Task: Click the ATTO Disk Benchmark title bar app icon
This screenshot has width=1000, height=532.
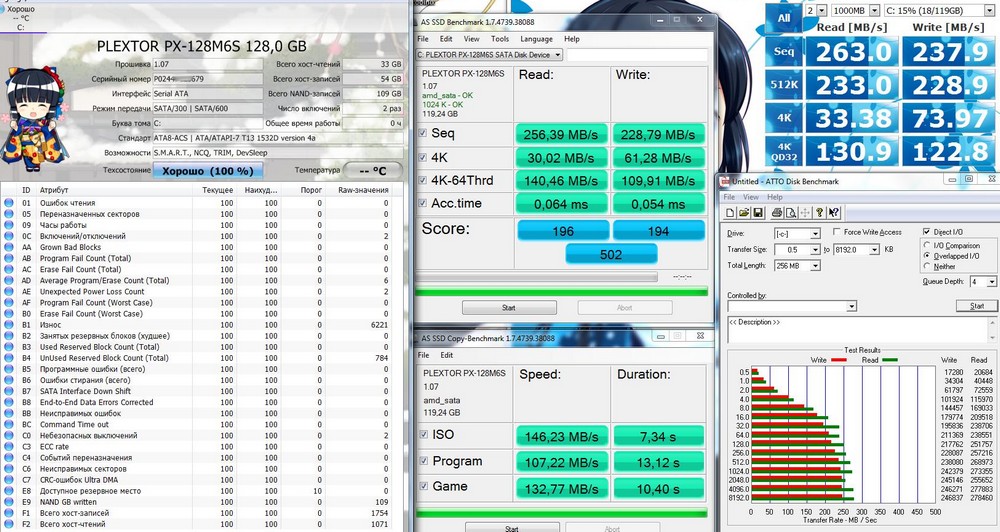Action: pyautogui.click(x=725, y=181)
